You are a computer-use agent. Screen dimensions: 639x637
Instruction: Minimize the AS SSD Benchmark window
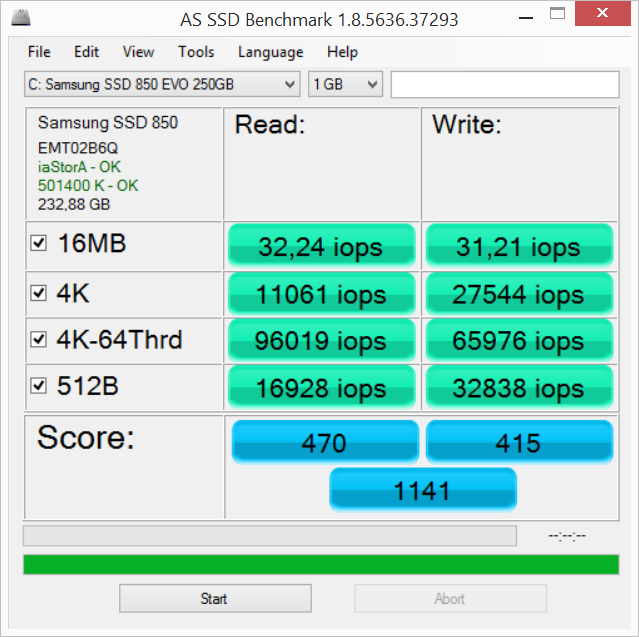click(526, 17)
